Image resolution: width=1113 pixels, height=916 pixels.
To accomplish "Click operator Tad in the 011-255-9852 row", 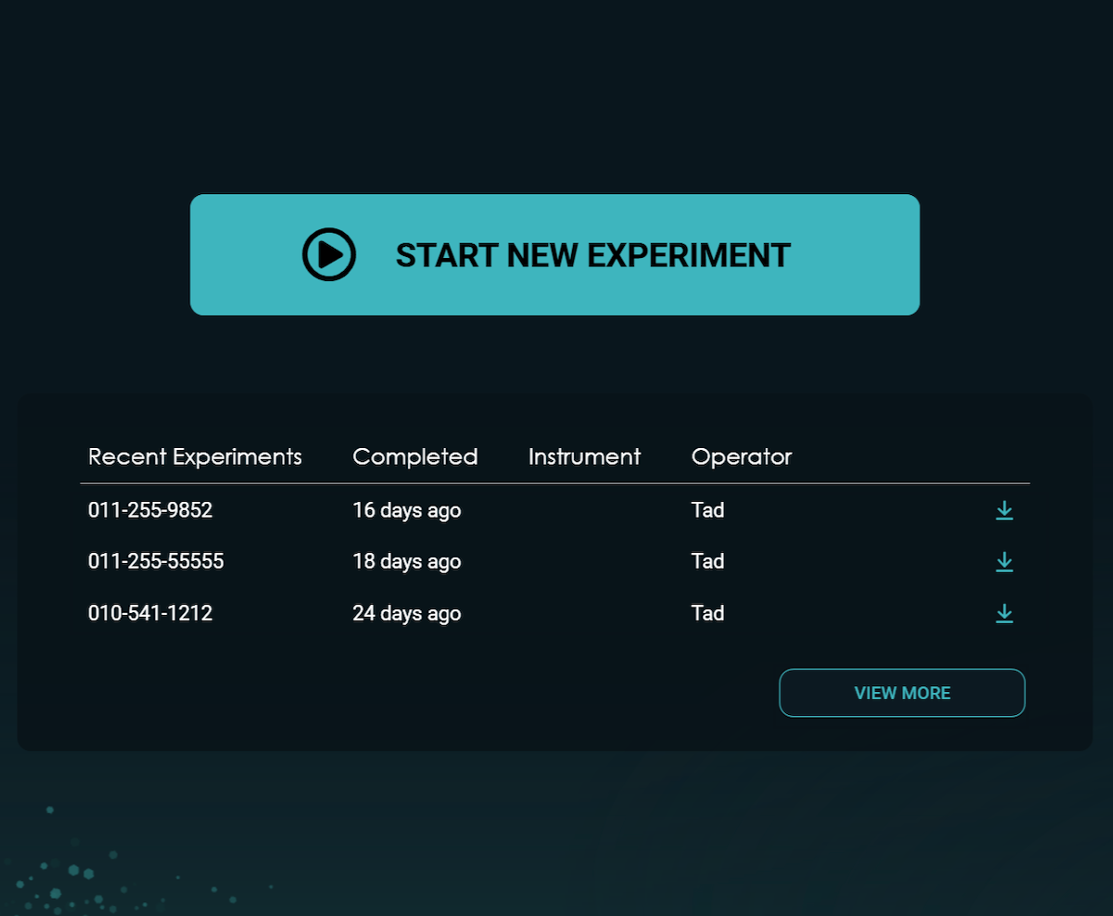I will tap(708, 511).
